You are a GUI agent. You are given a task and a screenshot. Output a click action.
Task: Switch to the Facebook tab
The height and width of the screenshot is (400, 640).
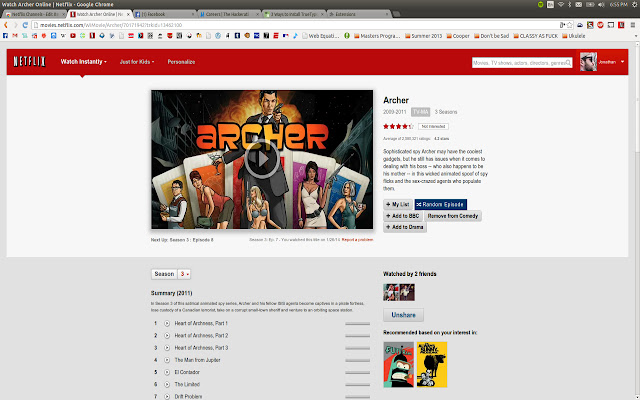(164, 14)
